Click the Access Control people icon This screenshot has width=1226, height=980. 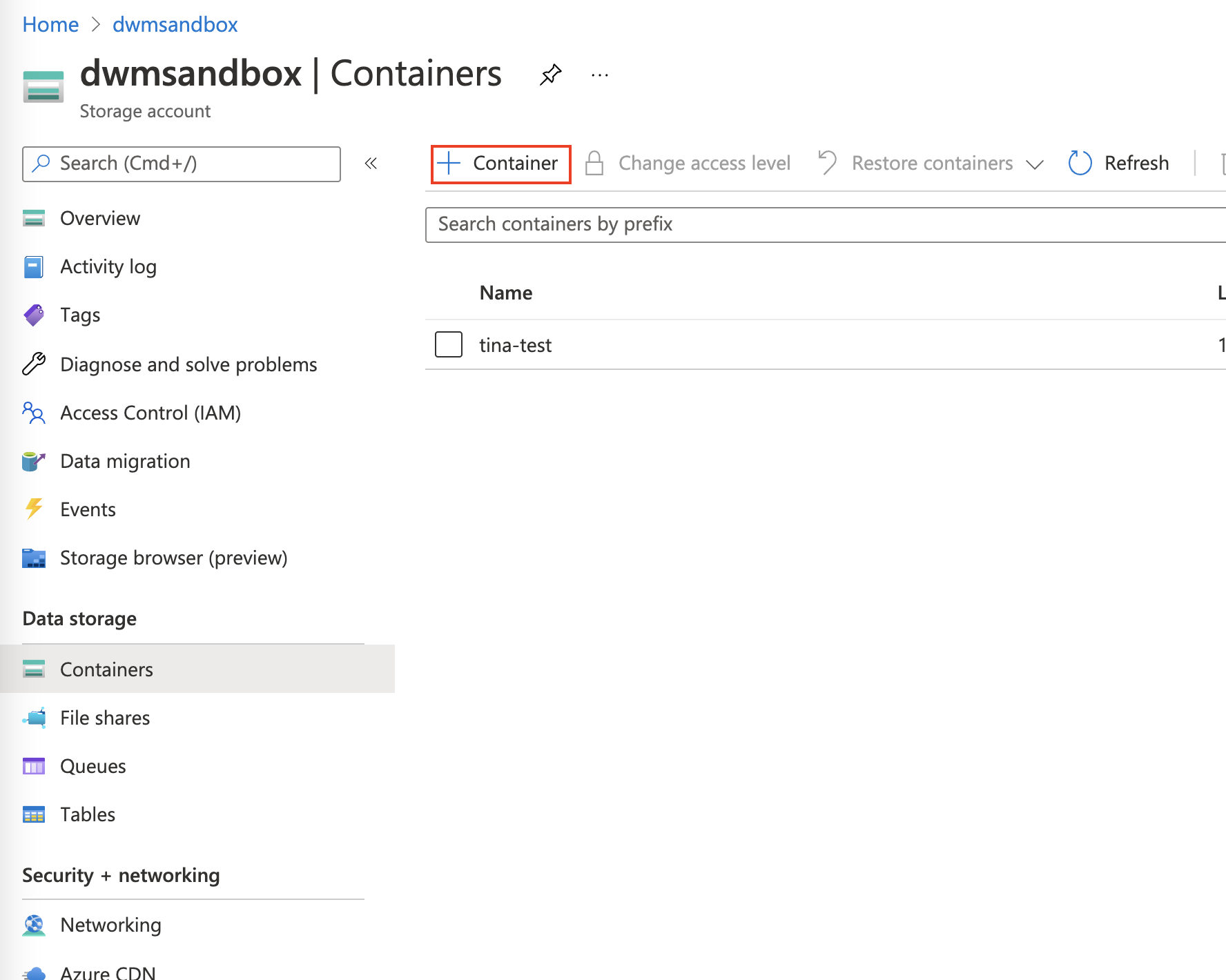34,413
